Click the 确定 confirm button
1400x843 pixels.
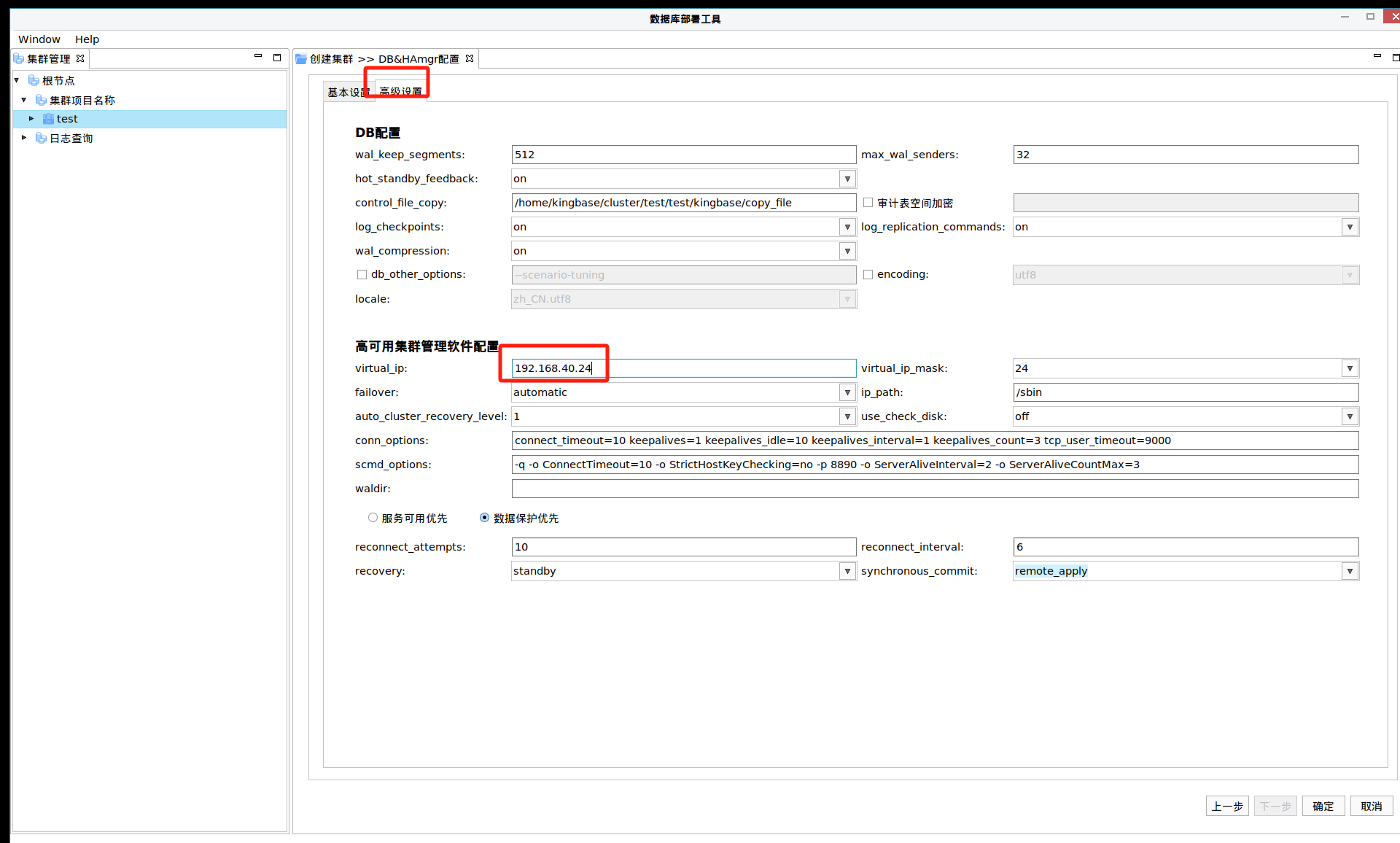click(x=1323, y=806)
